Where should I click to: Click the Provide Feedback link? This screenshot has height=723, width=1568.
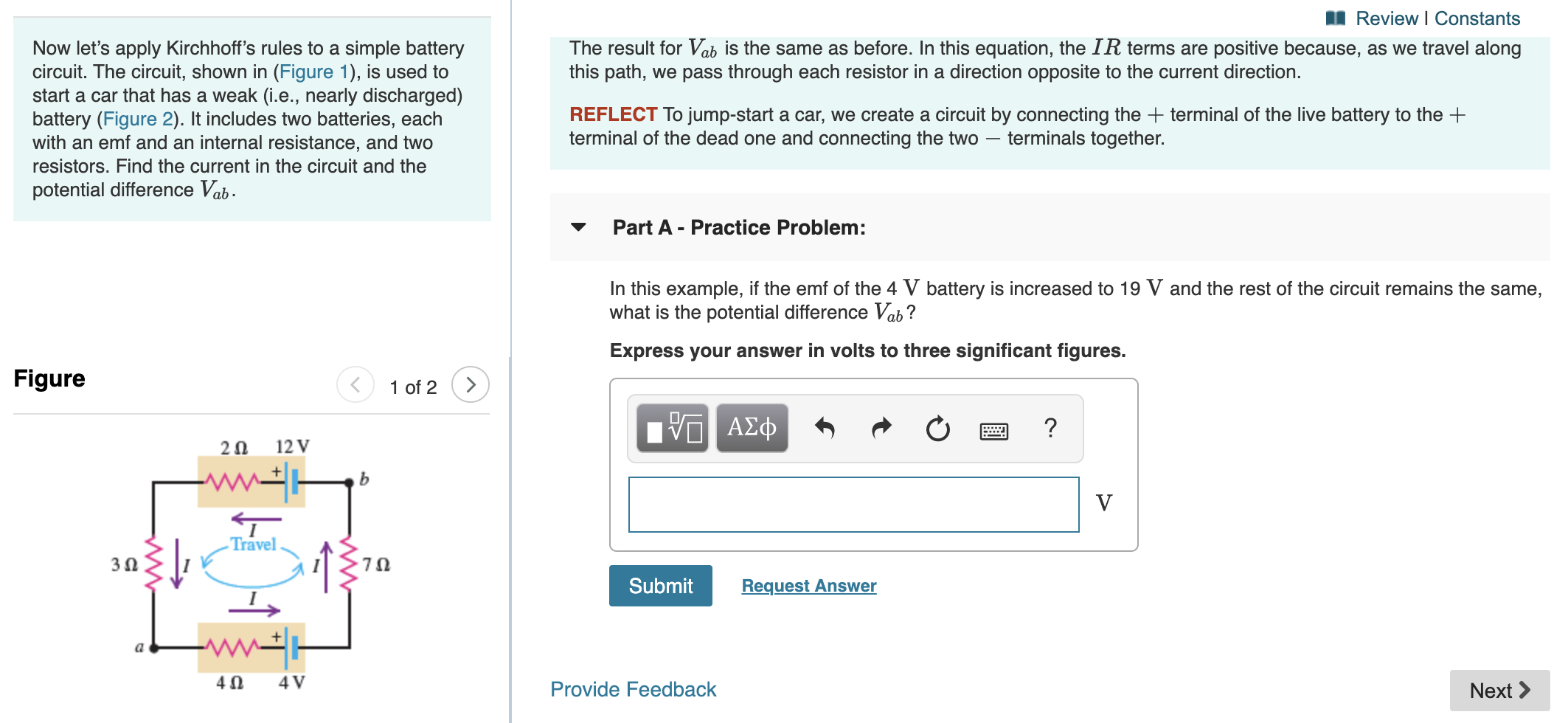tap(633, 689)
